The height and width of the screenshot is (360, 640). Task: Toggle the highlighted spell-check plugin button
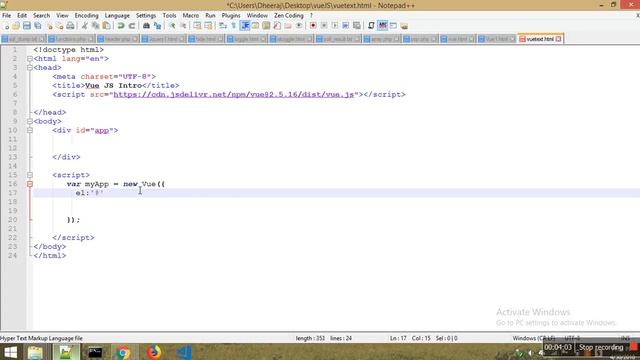point(382,26)
